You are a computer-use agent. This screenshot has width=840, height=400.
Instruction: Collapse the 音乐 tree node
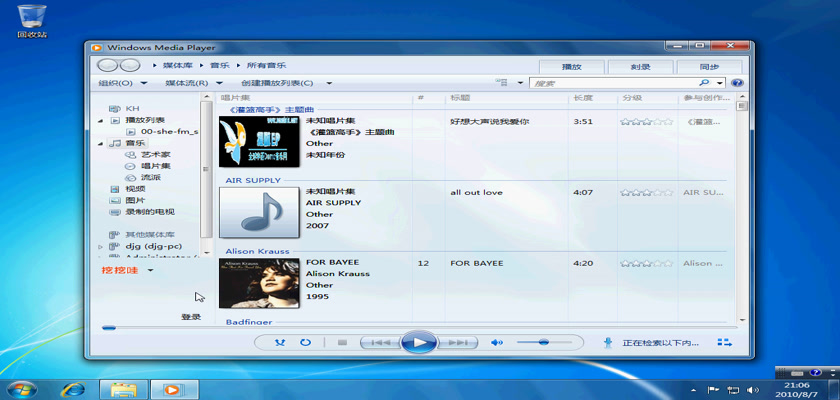[102, 144]
